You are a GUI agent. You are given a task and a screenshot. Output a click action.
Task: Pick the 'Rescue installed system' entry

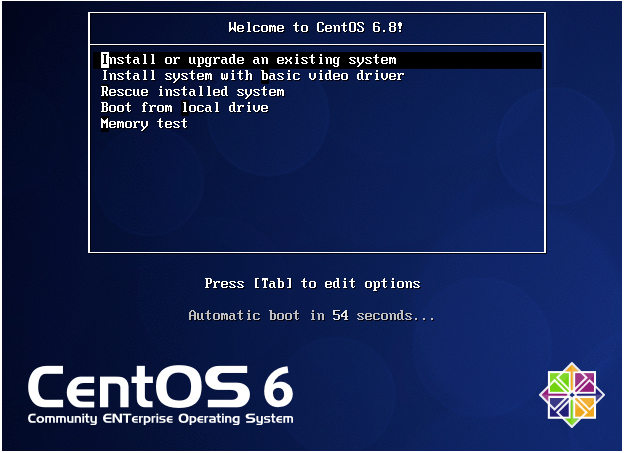[192, 92]
